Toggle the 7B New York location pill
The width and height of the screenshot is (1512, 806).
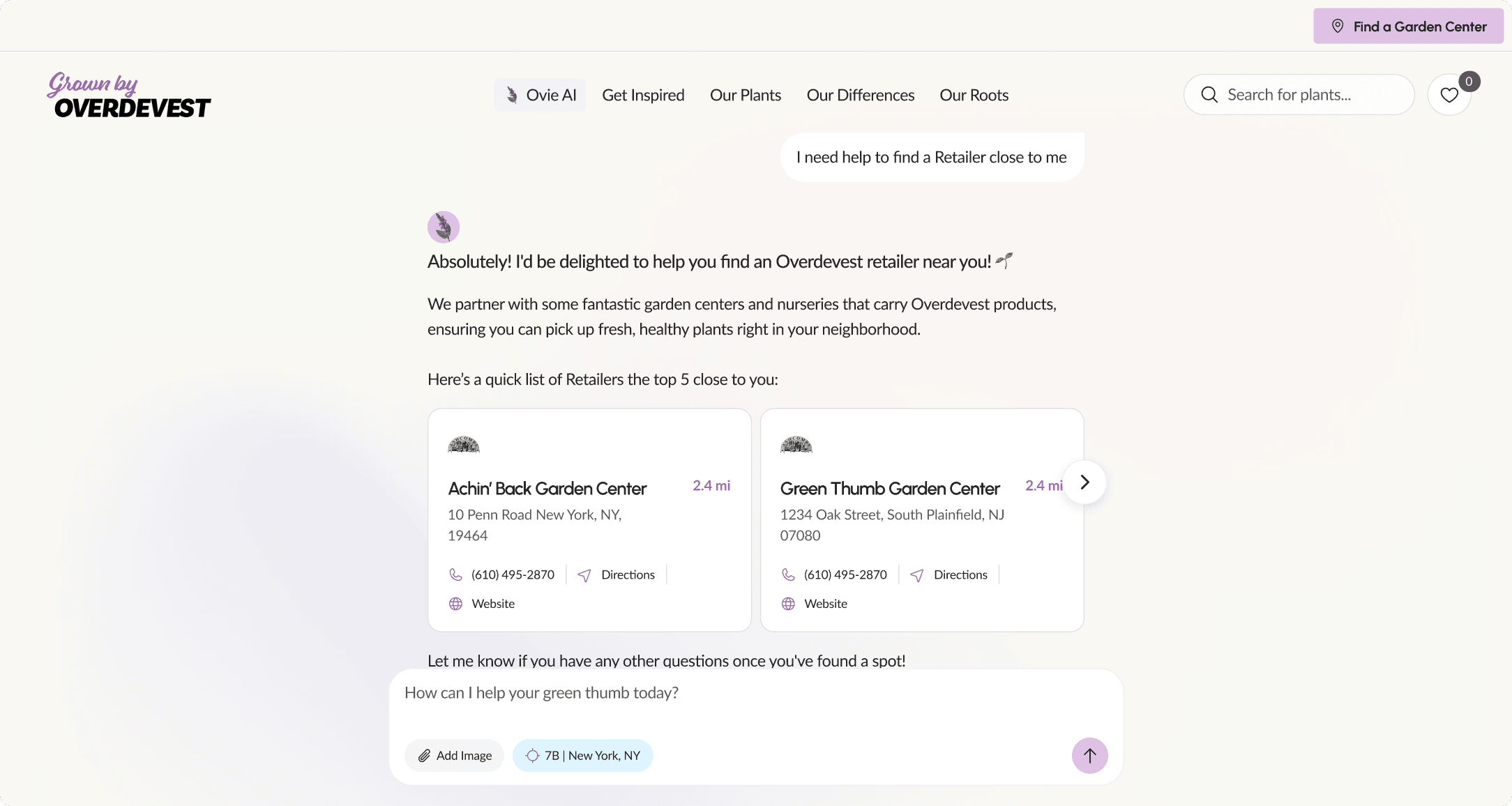coord(582,755)
